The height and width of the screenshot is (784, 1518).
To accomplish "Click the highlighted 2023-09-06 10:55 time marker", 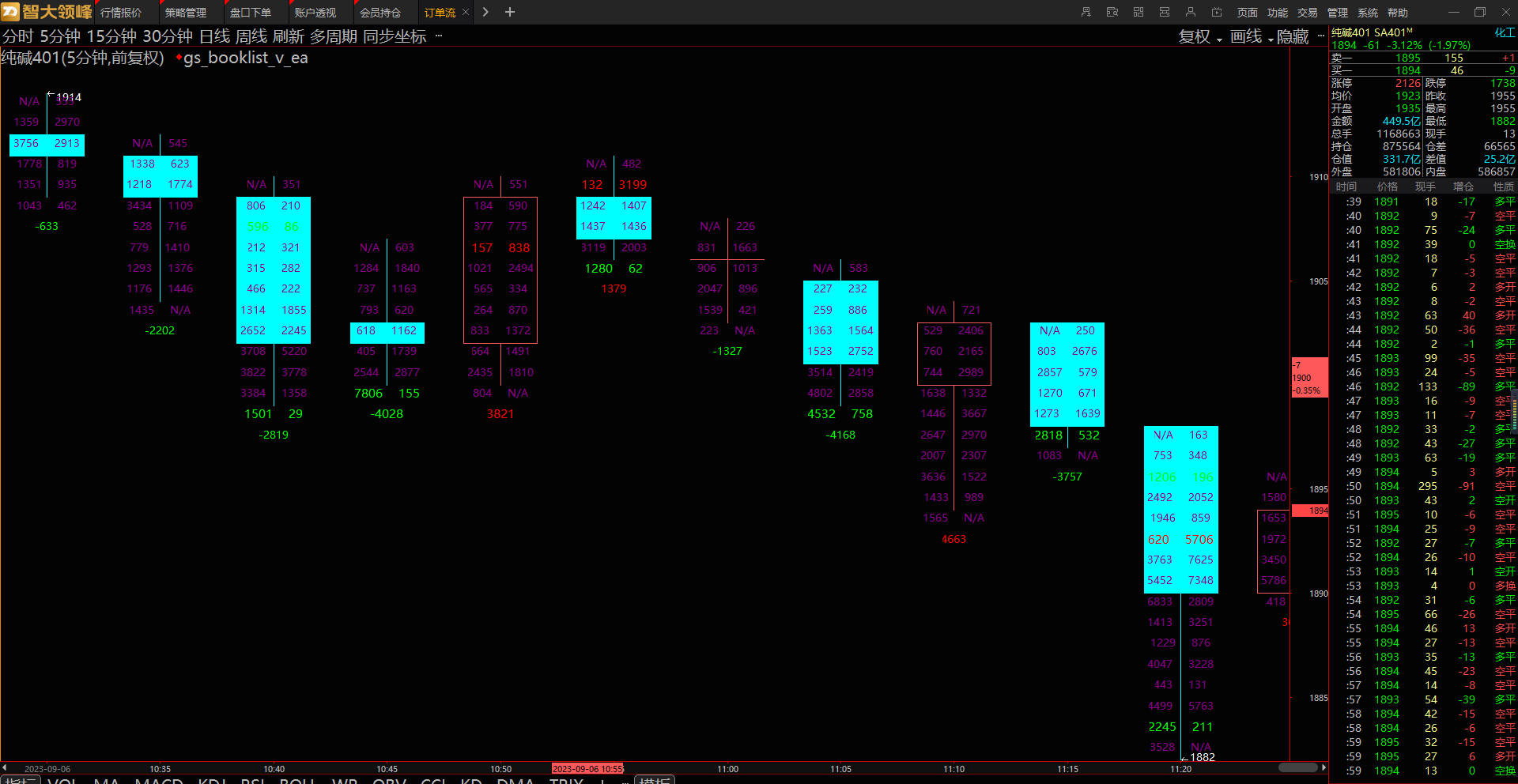I will [x=587, y=768].
